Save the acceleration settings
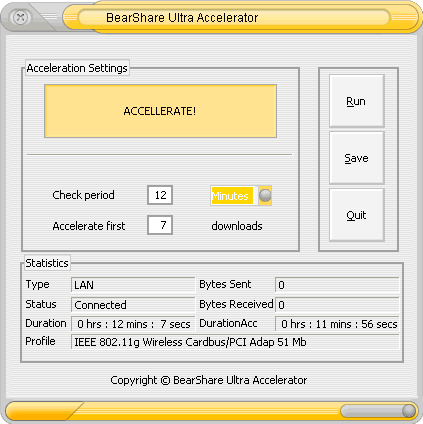Viewport: 423px width, 424px height. (x=357, y=158)
